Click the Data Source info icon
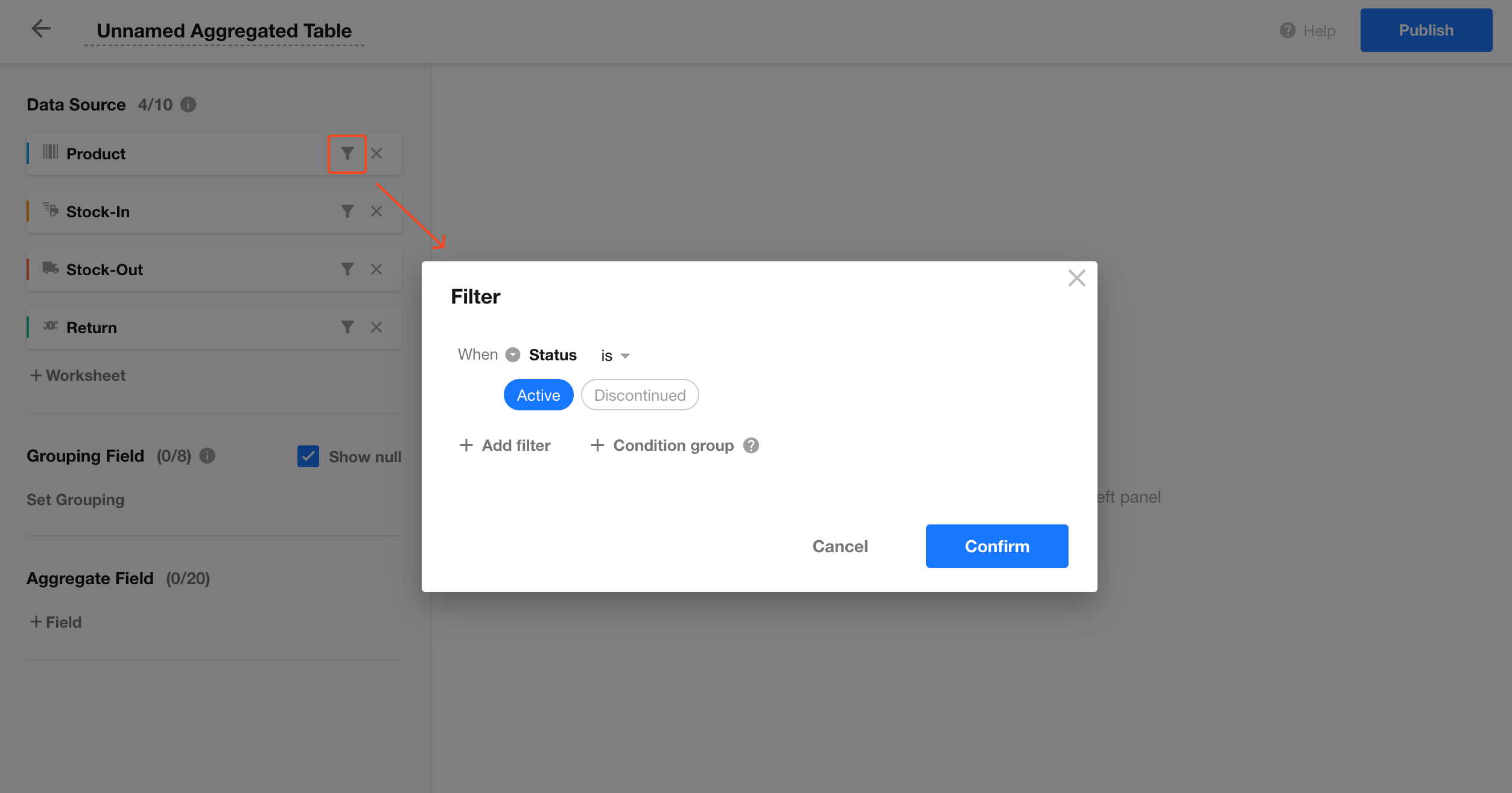The height and width of the screenshot is (793, 1512). coord(188,104)
